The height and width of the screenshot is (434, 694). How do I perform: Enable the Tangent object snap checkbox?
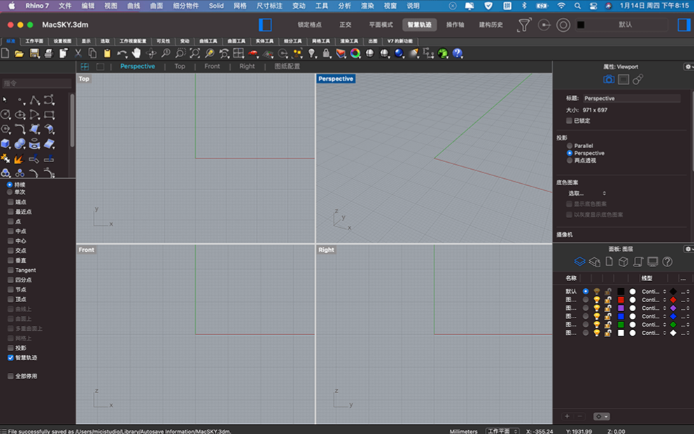click(11, 270)
